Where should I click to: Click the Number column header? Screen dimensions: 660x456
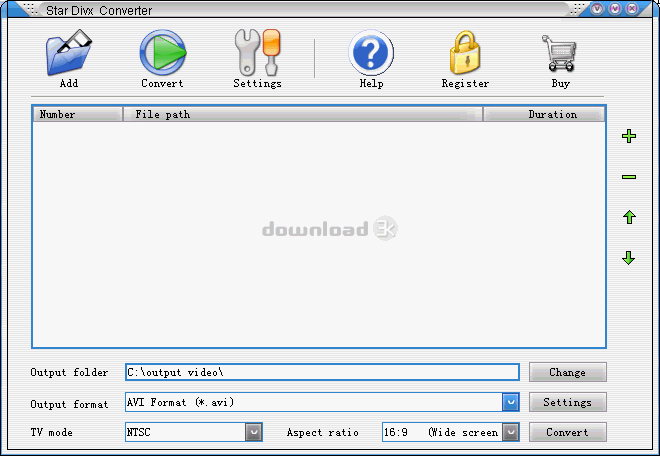click(77, 114)
